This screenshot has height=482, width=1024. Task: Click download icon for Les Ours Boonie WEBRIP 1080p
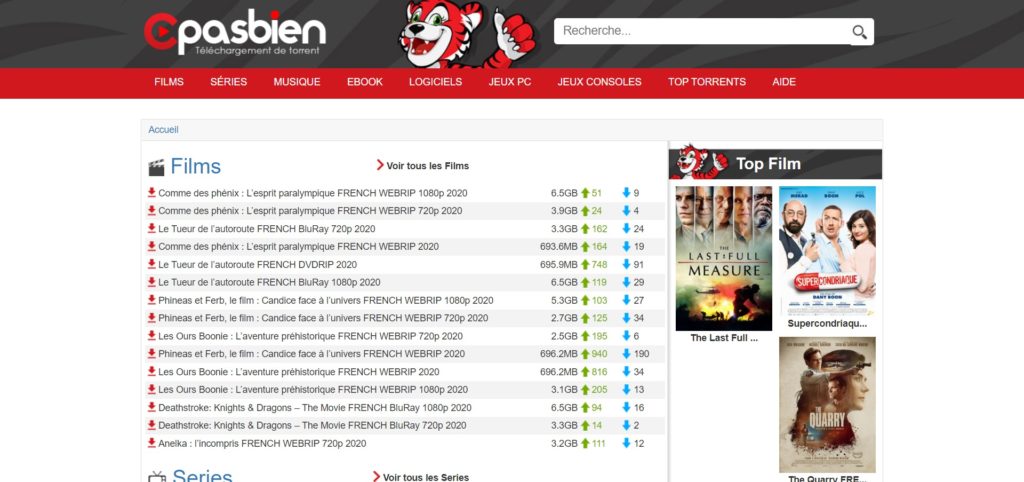pos(152,389)
